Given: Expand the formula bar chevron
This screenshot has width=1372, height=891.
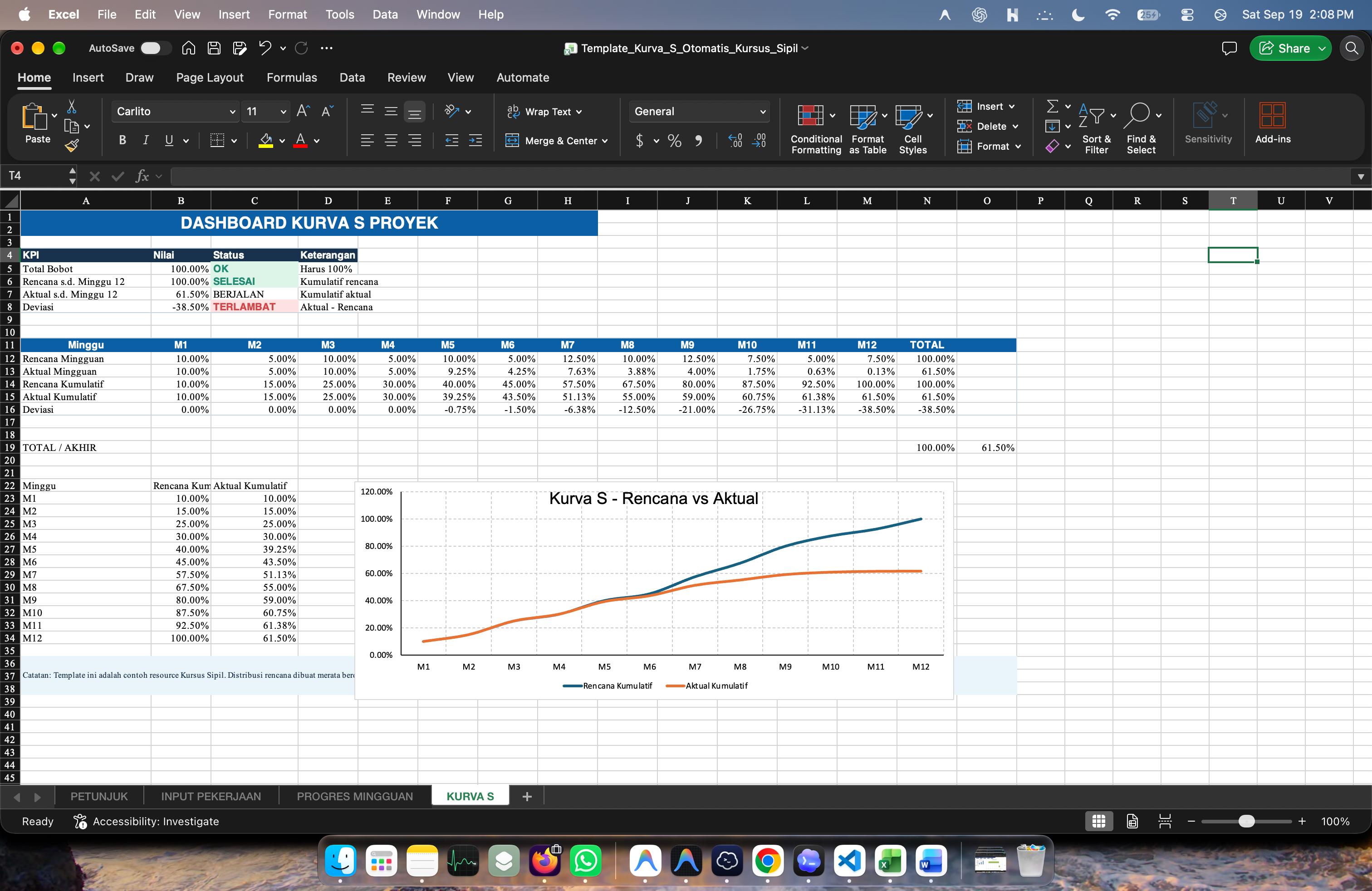Looking at the screenshot, I should [1361, 176].
